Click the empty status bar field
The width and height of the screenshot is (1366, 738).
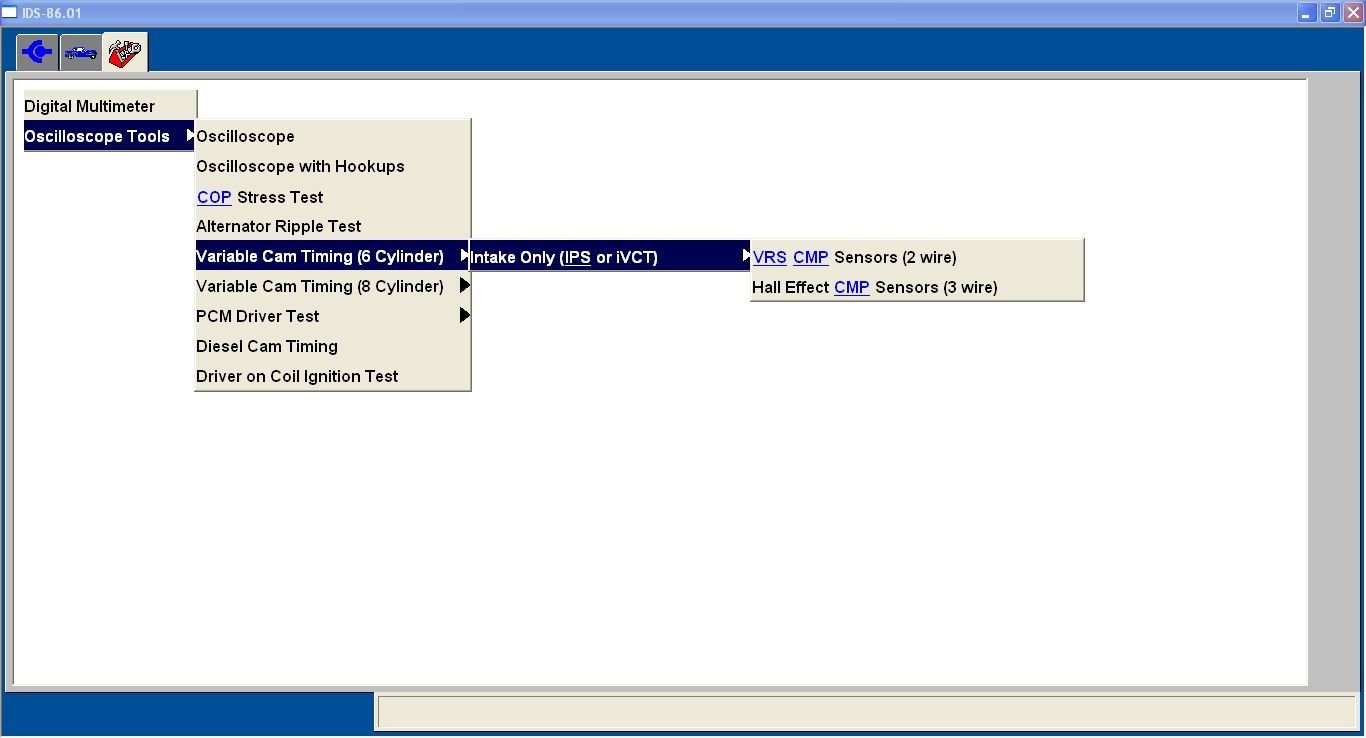click(865, 712)
